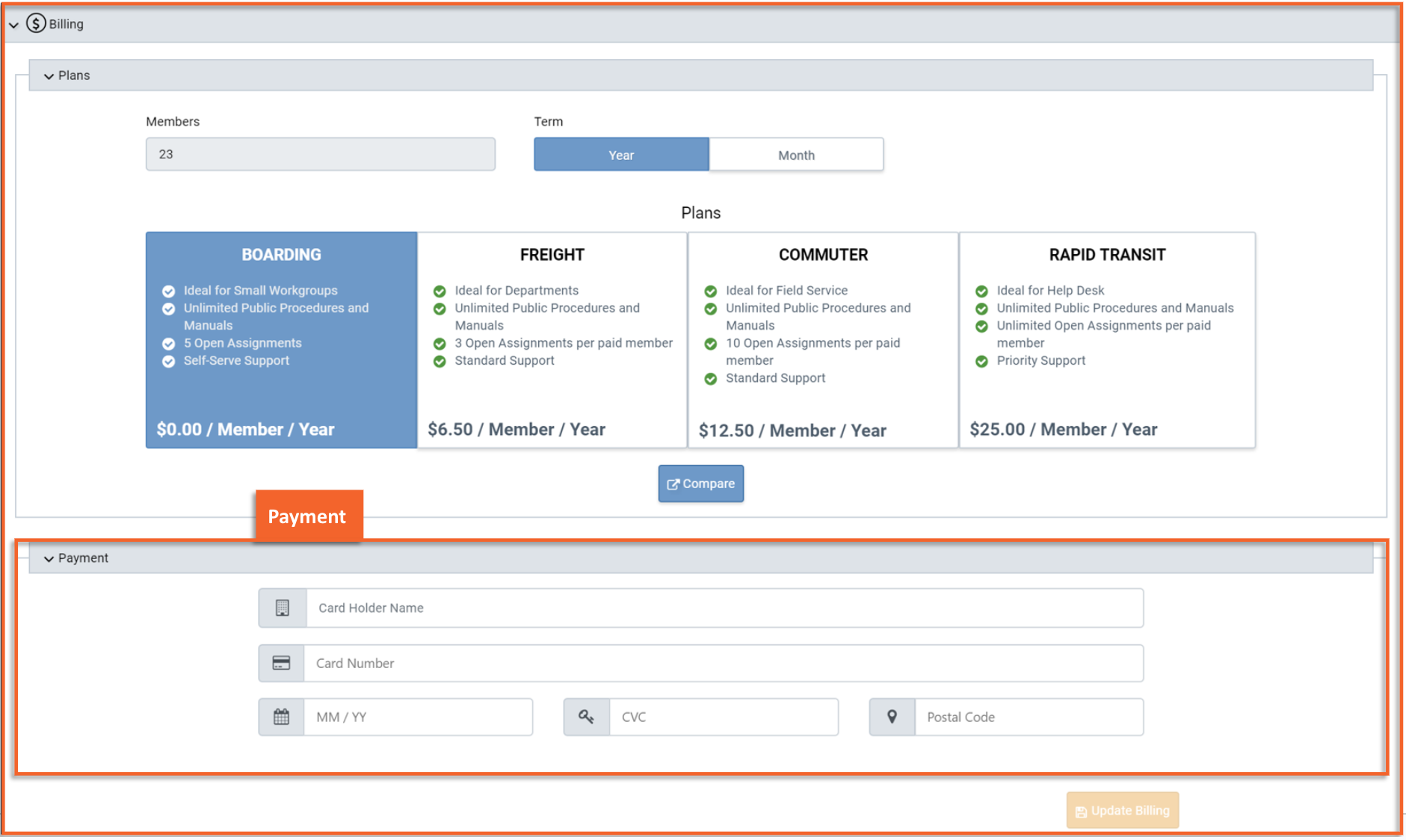Image resolution: width=1406 pixels, height=840 pixels.
Task: Open the Compare plans button
Action: point(701,484)
